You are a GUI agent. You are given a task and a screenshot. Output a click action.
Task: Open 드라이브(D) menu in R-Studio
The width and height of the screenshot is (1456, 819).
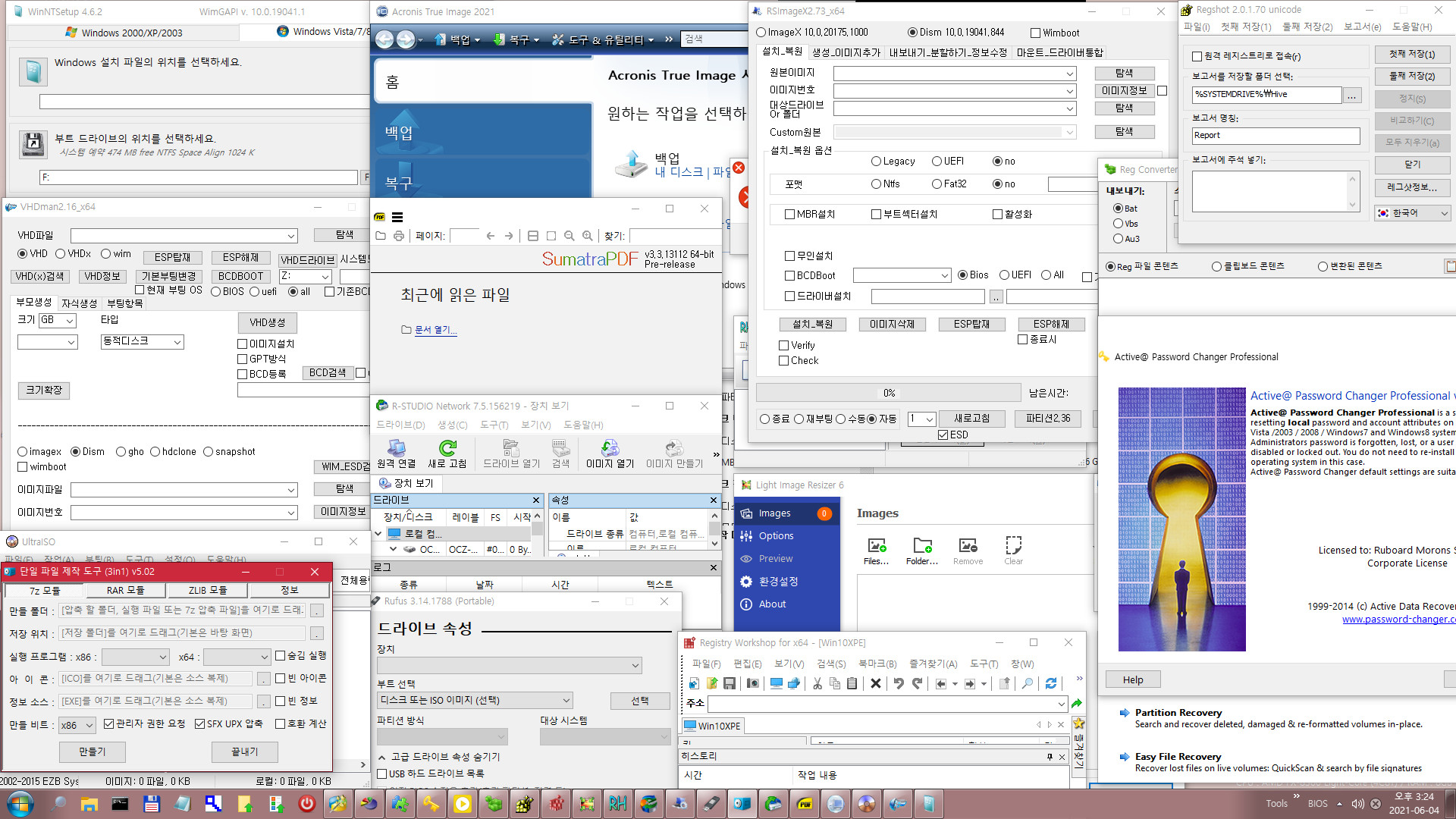[400, 425]
